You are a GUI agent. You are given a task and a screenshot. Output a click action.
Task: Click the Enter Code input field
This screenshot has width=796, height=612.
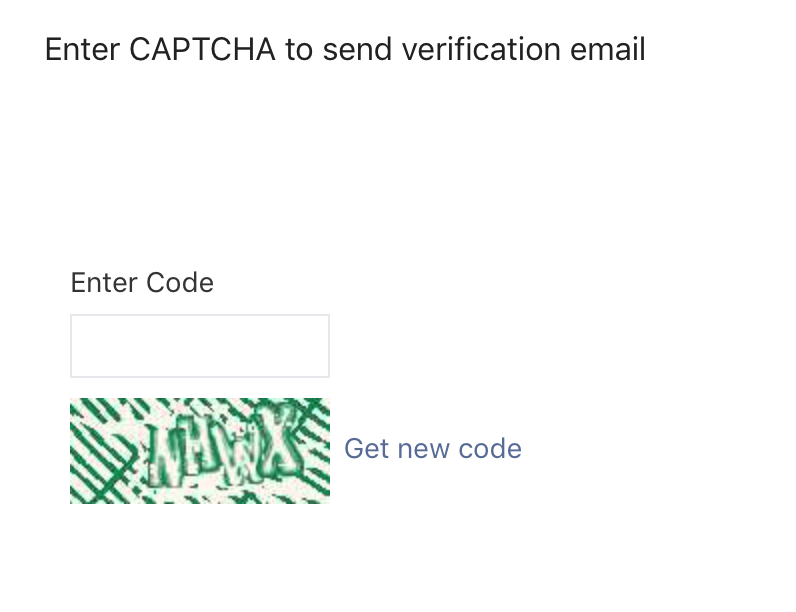tap(200, 346)
